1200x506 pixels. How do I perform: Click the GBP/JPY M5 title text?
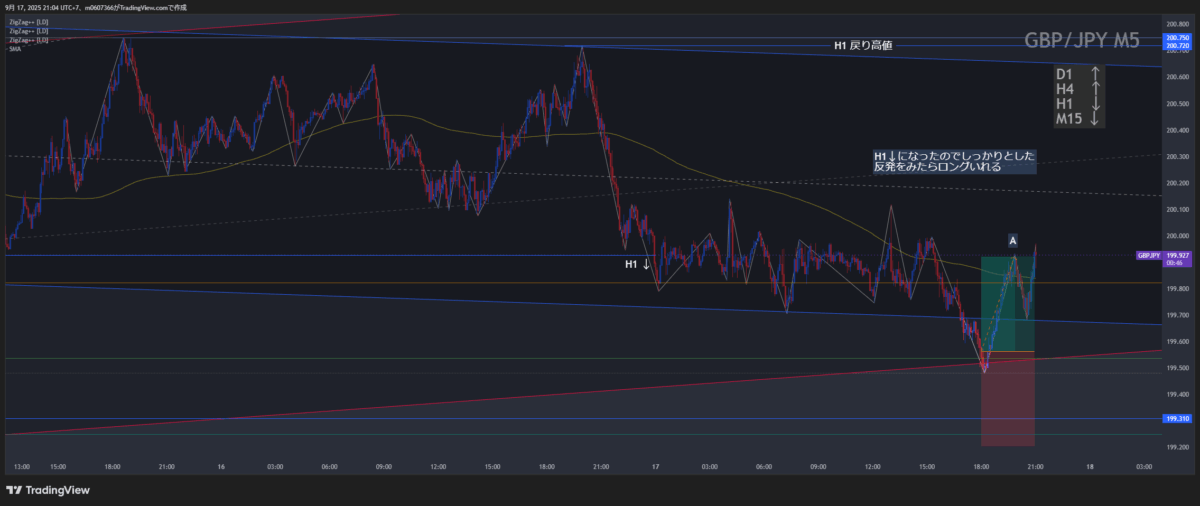point(1081,41)
